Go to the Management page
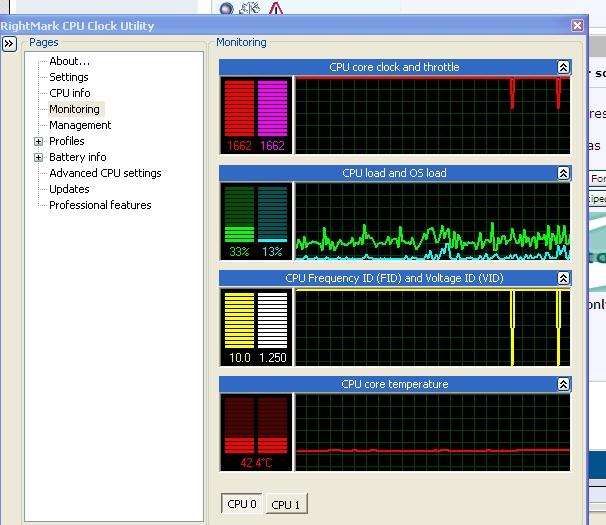Screen dimensions: 606x525 tap(80, 125)
